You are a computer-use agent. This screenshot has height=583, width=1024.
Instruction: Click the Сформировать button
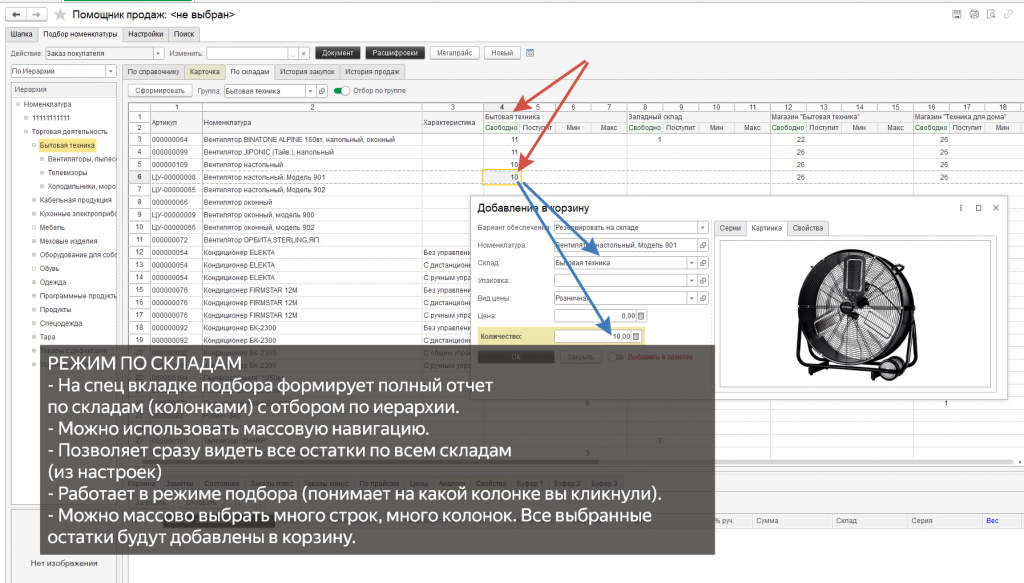tap(160, 91)
